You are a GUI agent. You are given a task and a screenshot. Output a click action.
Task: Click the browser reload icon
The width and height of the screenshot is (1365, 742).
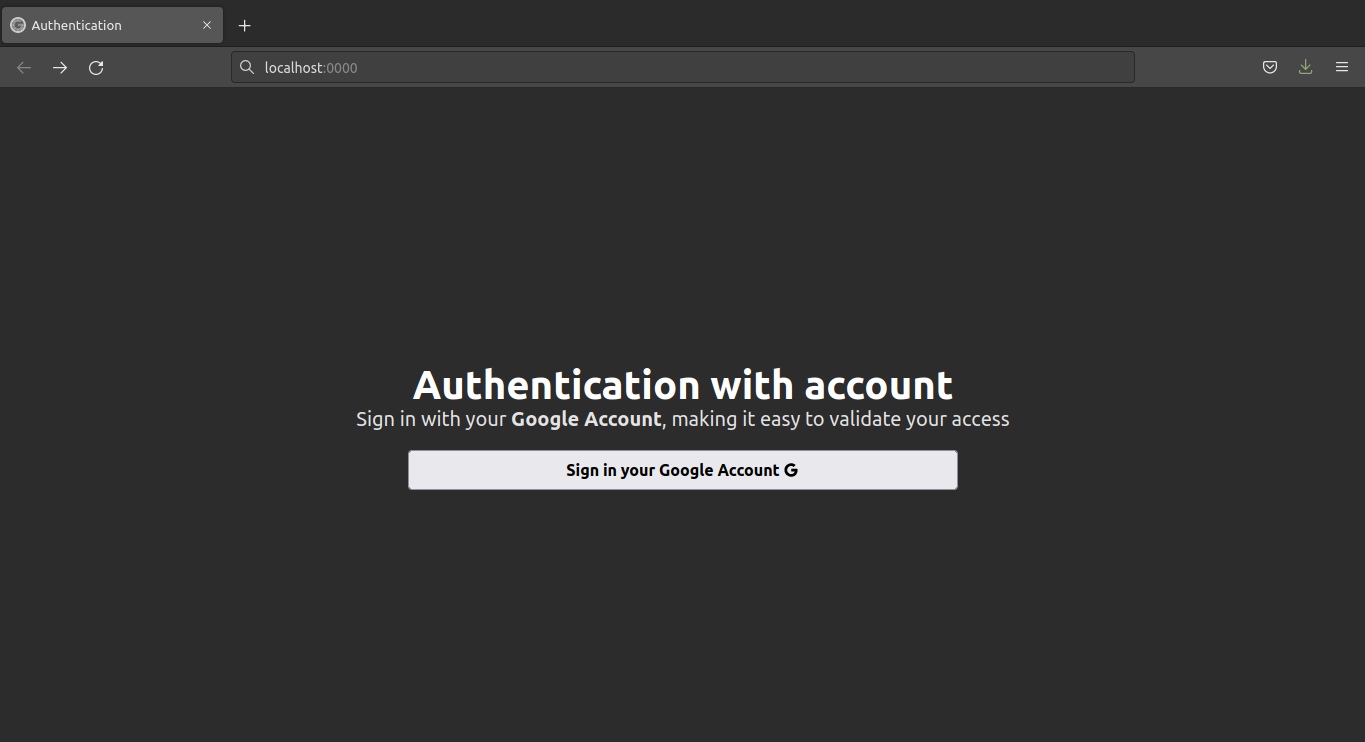point(95,67)
